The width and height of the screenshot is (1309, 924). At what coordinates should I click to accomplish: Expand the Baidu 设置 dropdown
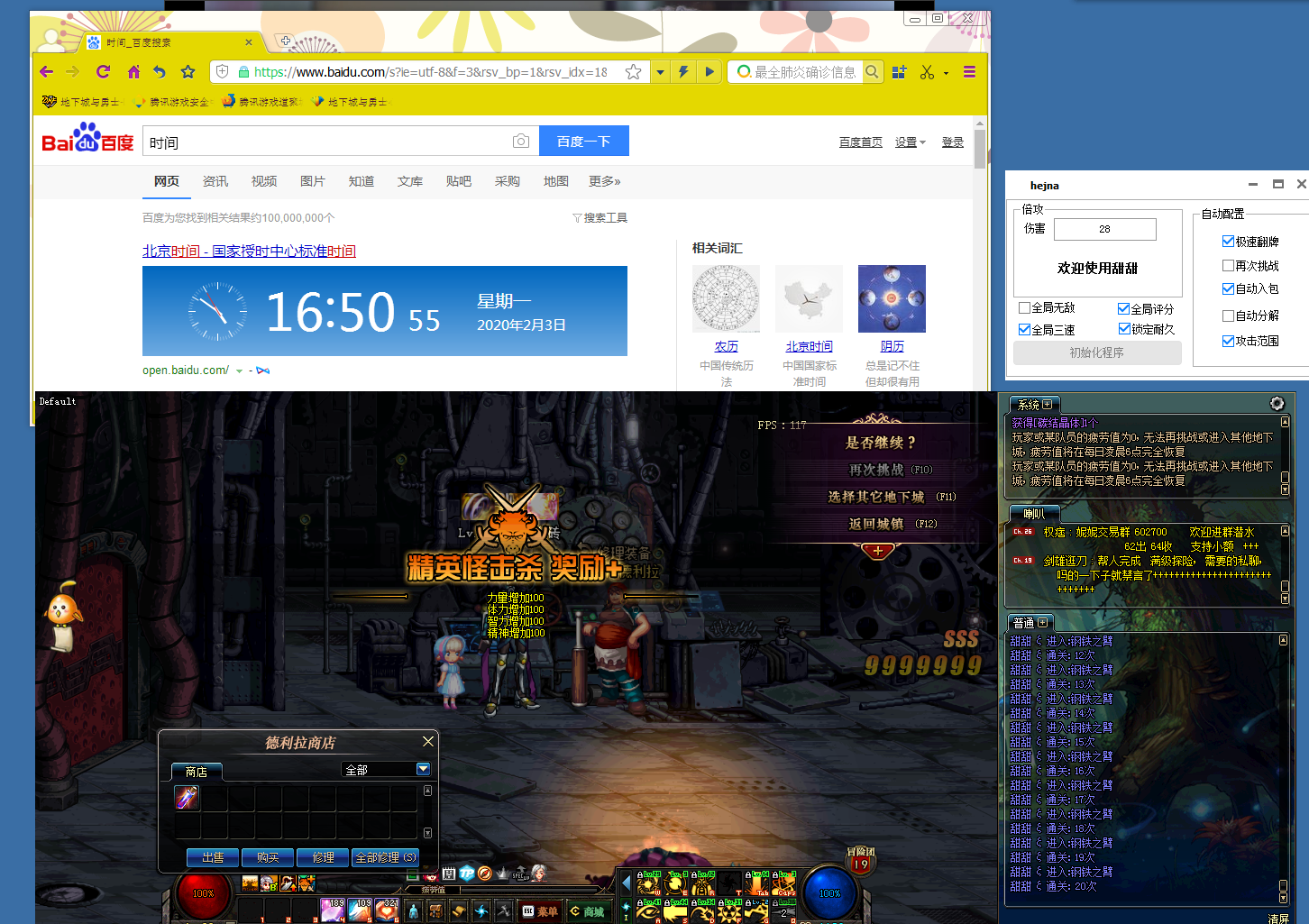910,142
